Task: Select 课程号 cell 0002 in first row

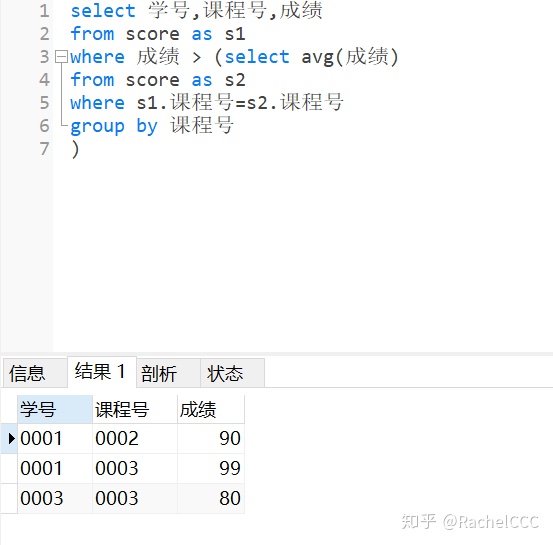Action: click(x=135, y=438)
